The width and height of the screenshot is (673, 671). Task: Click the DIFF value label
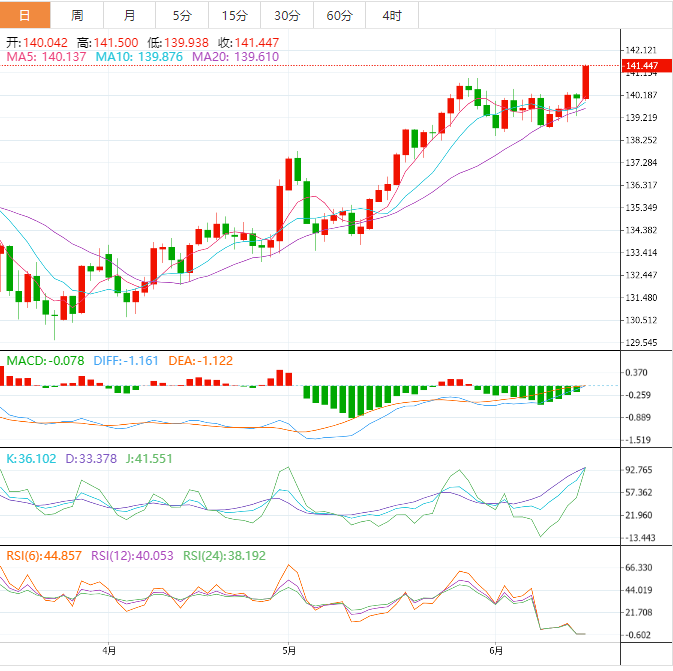126,360
